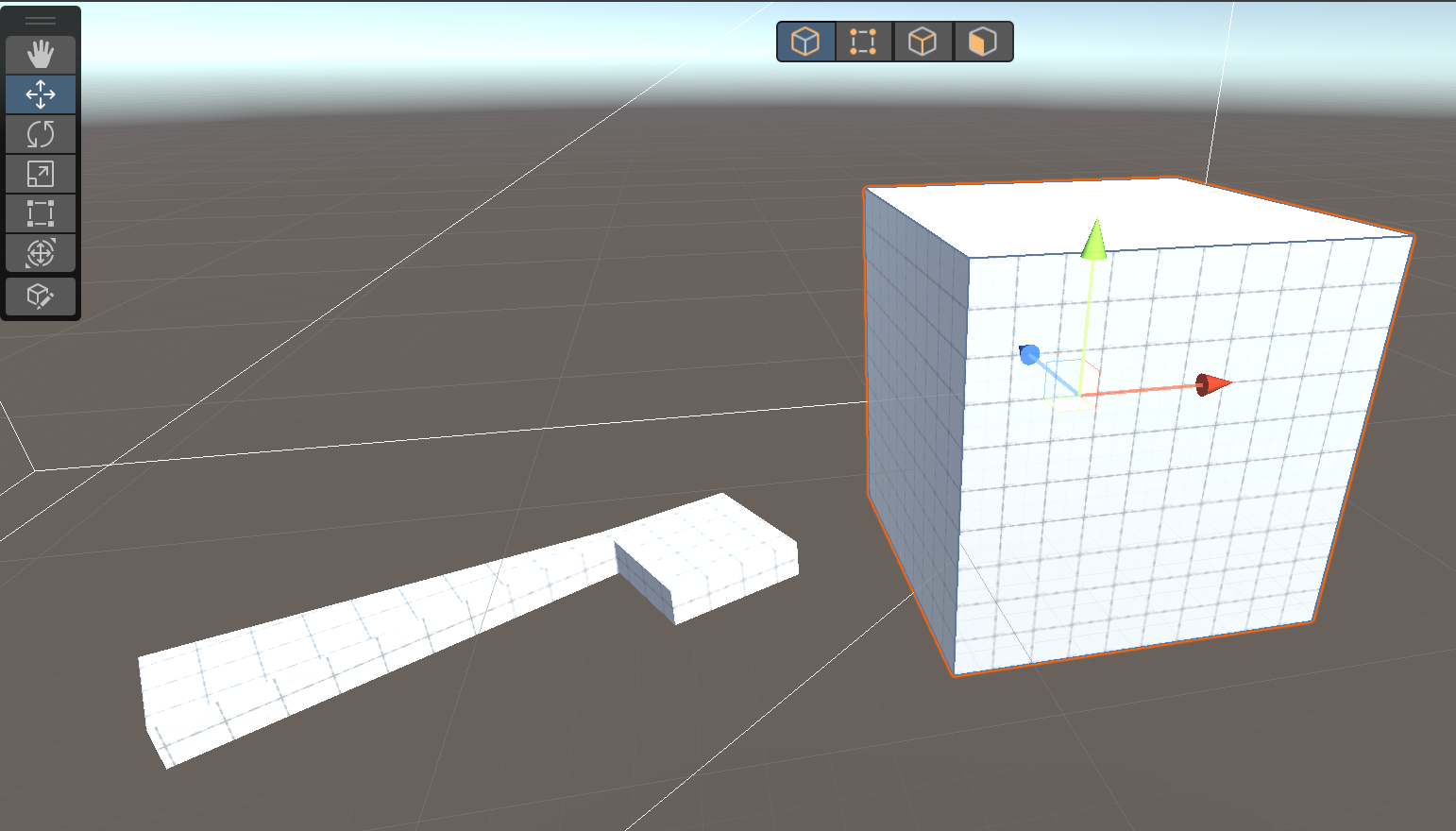Image resolution: width=1456 pixels, height=831 pixels.
Task: Switch to ProBuilder object selection mode
Action: [x=805, y=42]
